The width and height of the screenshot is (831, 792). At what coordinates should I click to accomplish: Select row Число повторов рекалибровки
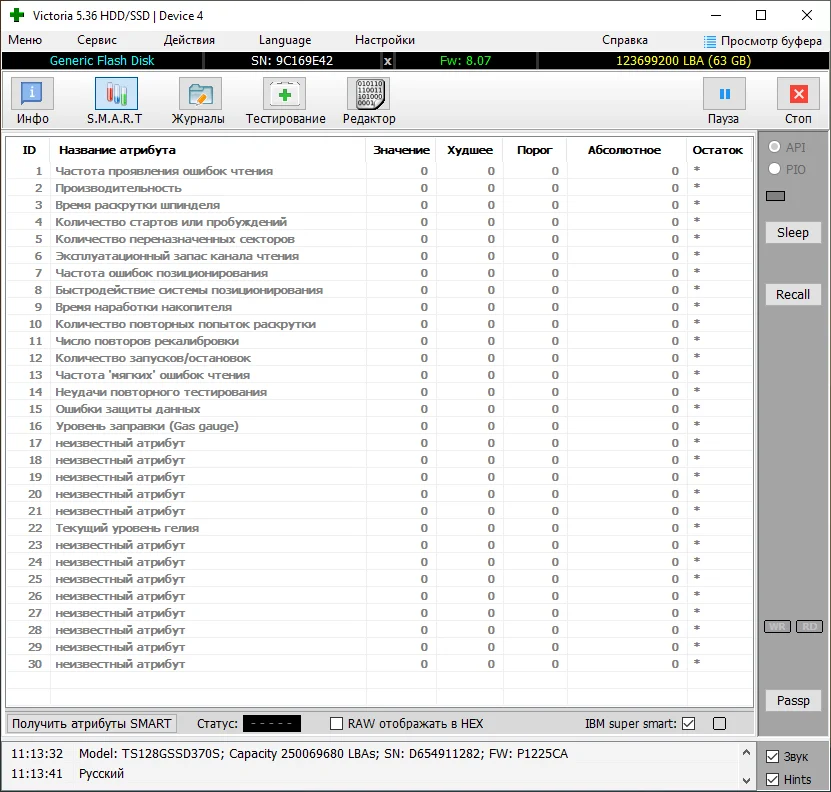pyautogui.click(x=379, y=341)
